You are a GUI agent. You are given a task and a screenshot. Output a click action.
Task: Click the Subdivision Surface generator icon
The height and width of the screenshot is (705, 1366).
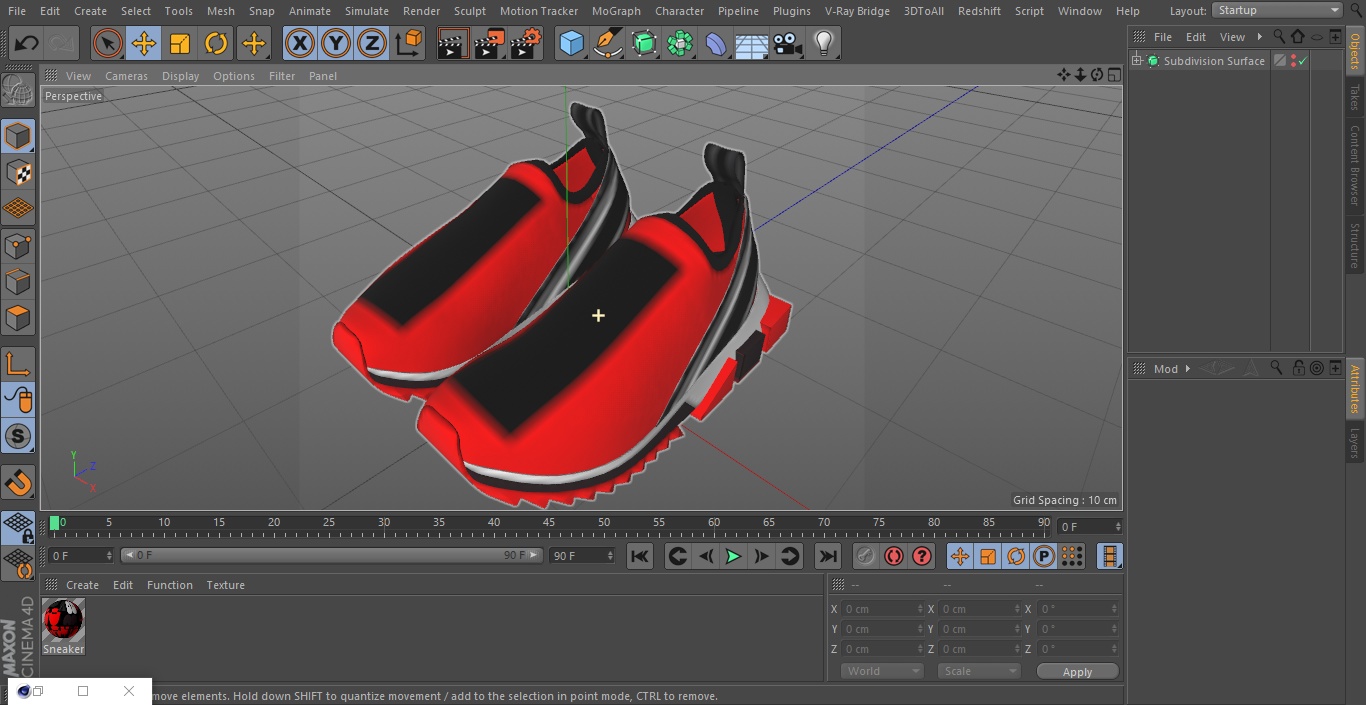pyautogui.click(x=644, y=43)
